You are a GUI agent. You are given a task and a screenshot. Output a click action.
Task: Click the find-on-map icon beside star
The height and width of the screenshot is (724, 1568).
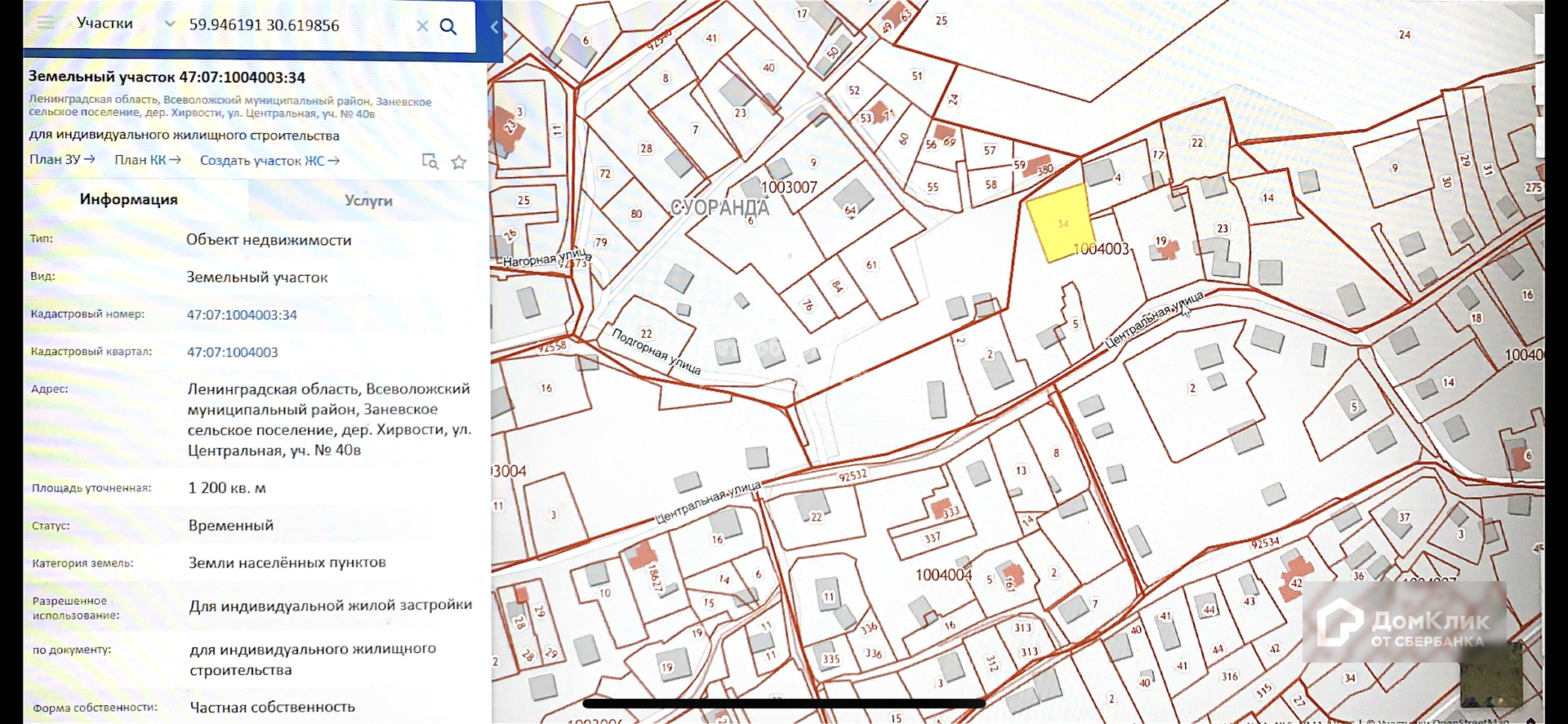click(430, 161)
